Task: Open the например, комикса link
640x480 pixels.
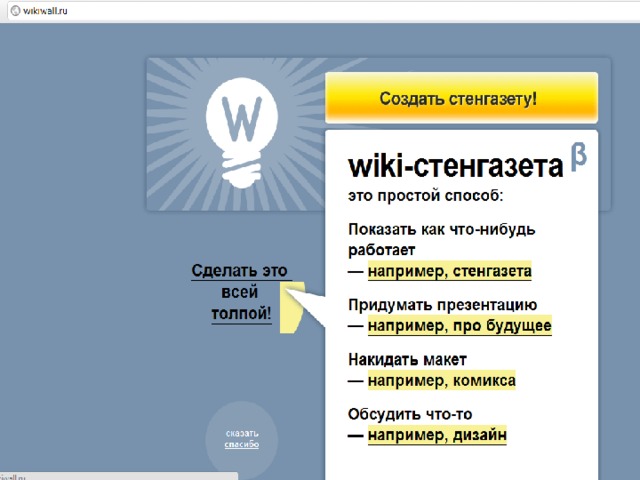Action: click(442, 380)
